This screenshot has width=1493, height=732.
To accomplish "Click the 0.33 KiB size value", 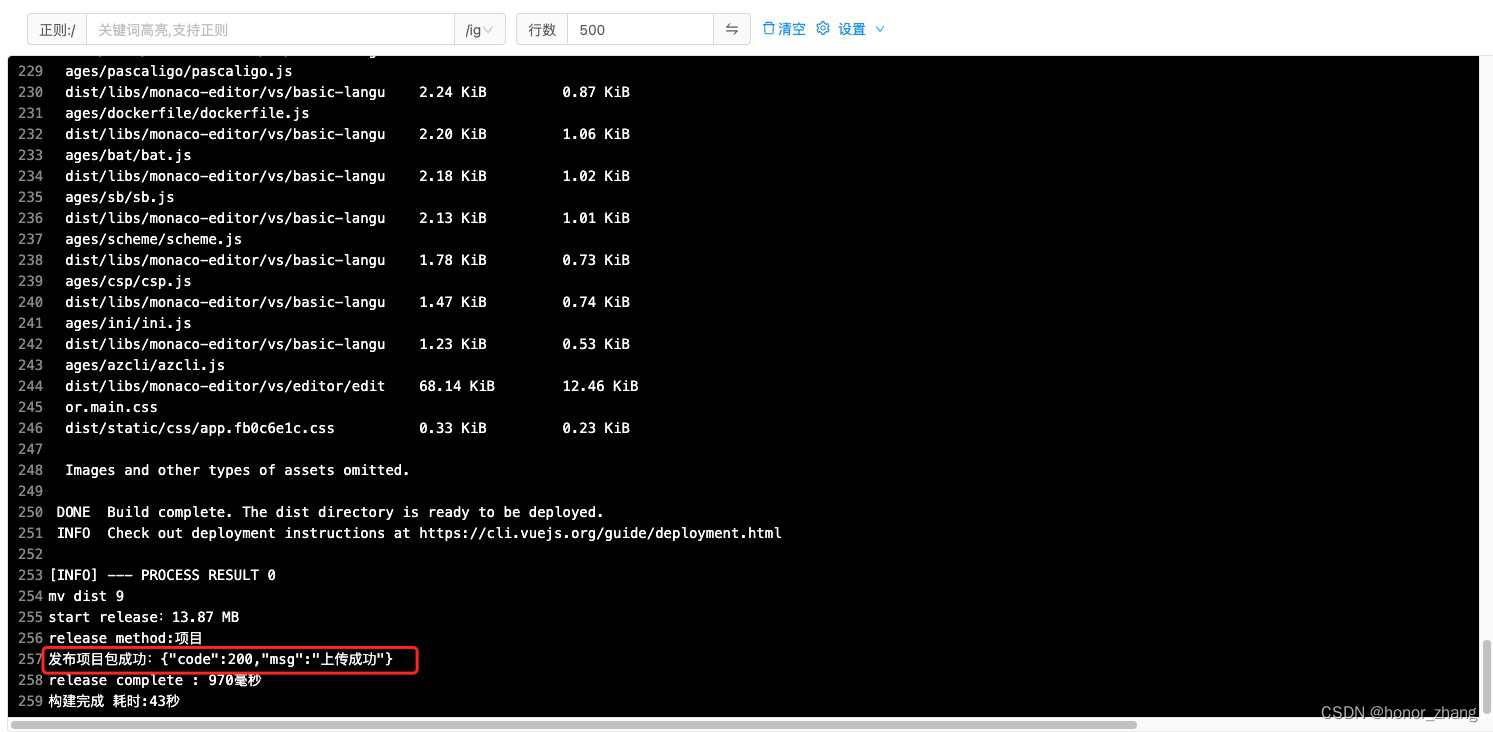I will tap(453, 428).
